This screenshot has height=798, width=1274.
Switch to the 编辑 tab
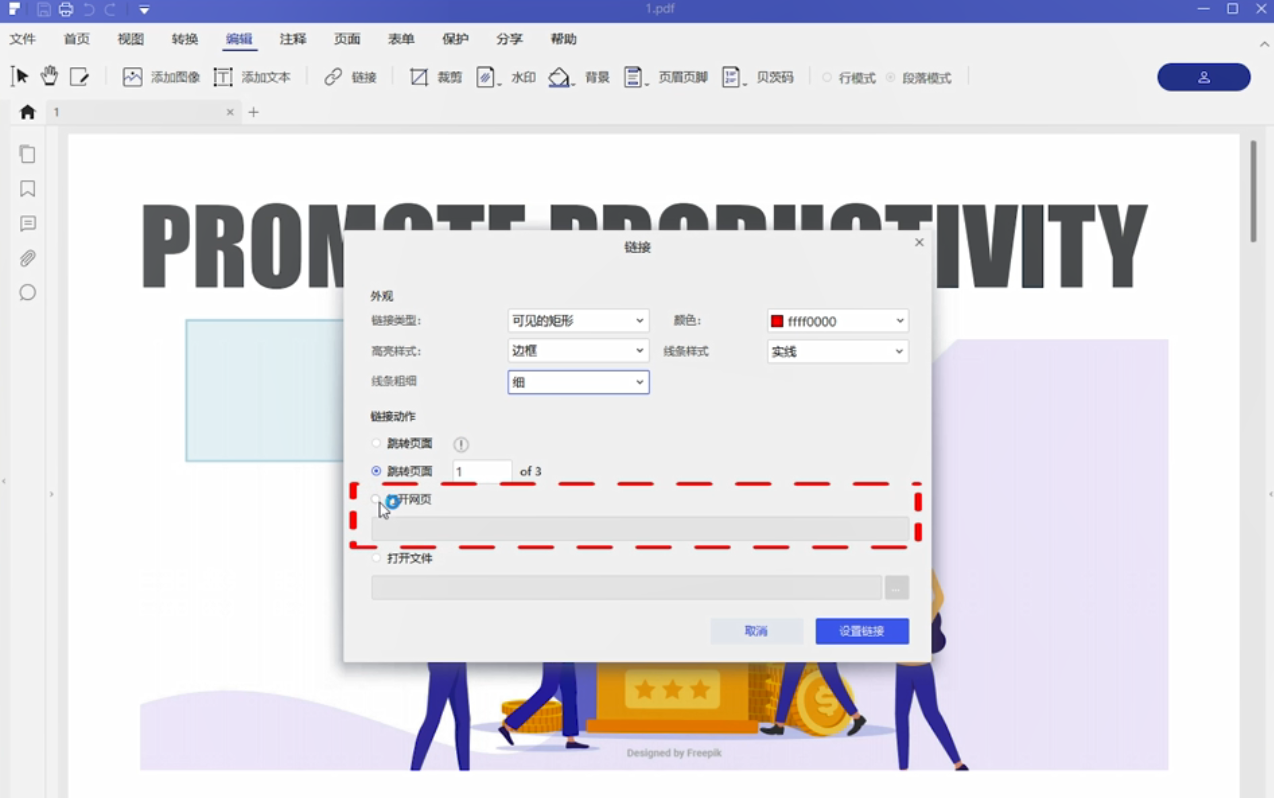click(239, 39)
